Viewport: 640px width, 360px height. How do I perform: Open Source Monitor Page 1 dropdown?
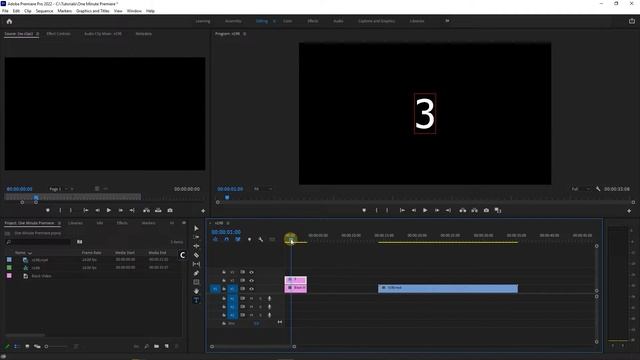(x=61, y=189)
